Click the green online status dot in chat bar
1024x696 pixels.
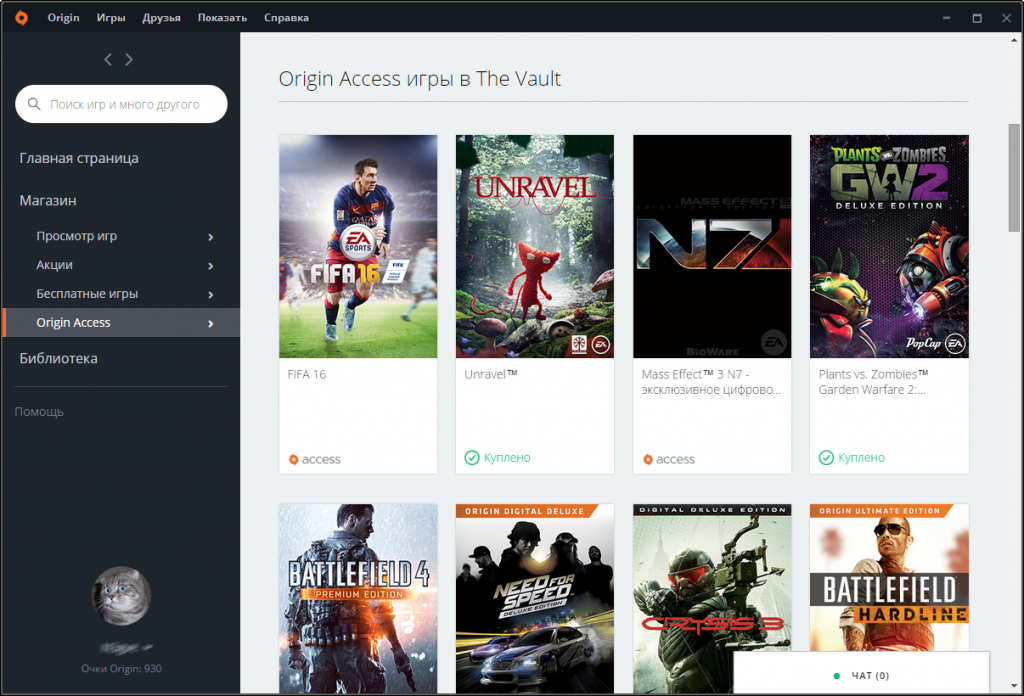point(837,676)
